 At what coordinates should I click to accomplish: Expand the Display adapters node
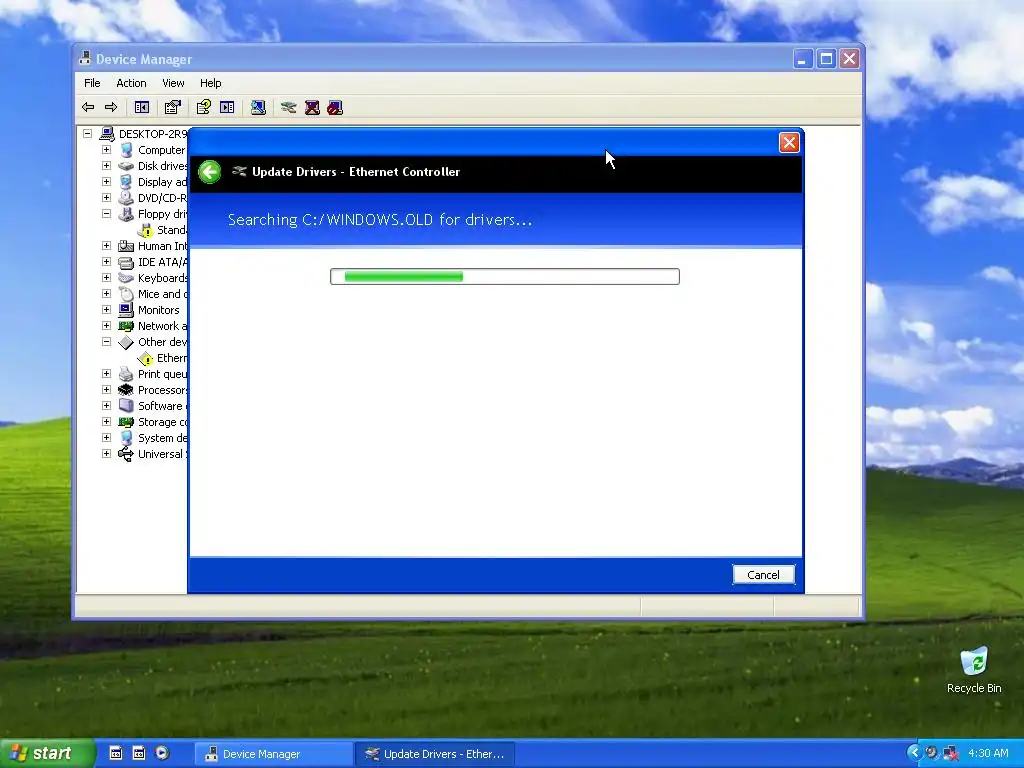[x=106, y=182]
